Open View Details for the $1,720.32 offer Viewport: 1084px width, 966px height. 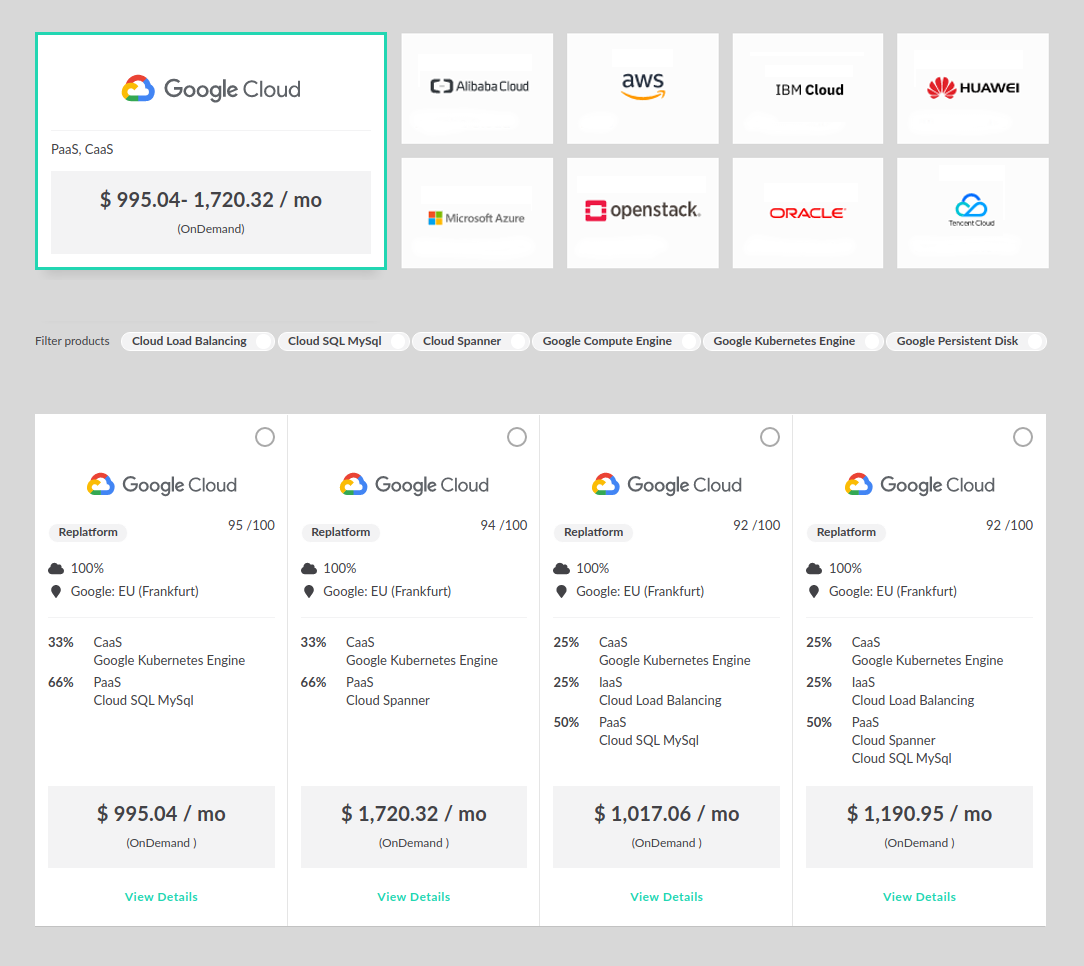coord(414,897)
